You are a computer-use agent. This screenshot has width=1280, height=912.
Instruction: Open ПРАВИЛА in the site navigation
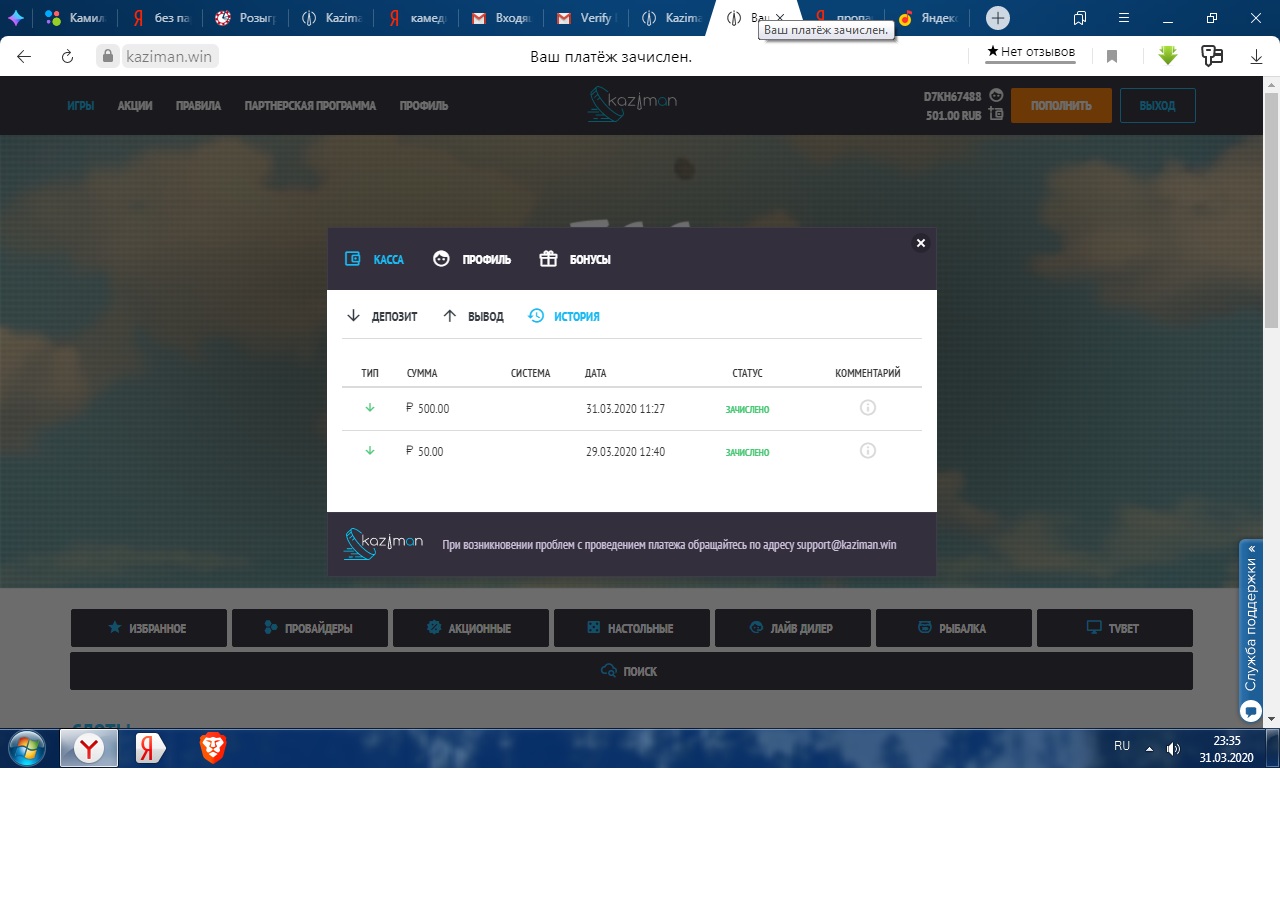(198, 106)
